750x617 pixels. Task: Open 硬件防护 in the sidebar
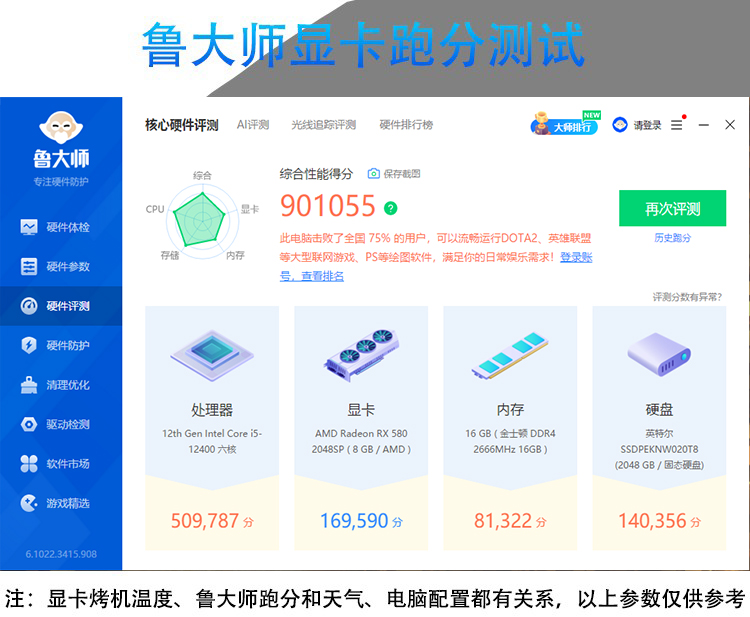61,345
